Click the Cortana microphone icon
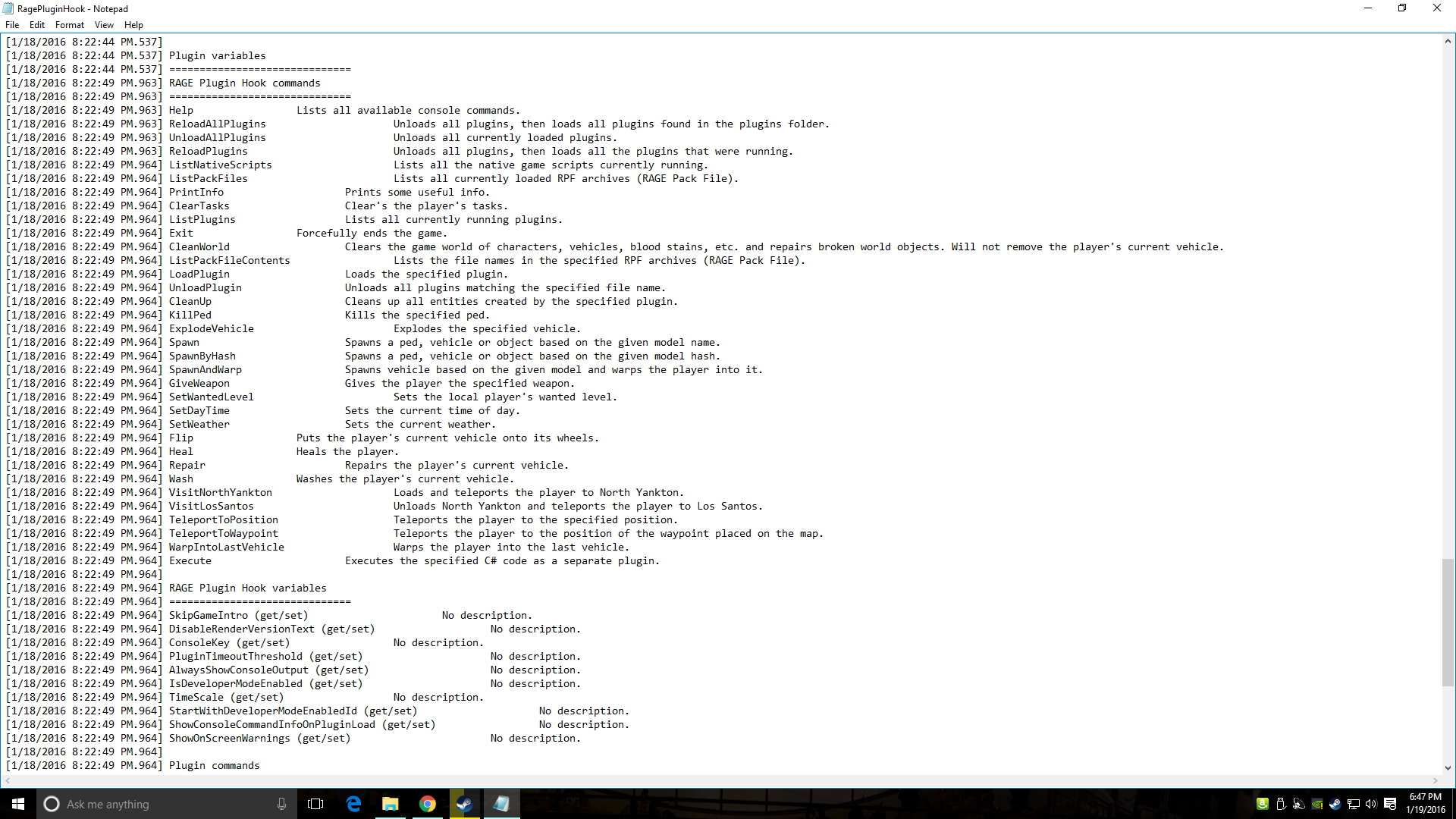The image size is (1456, 819). 281,804
